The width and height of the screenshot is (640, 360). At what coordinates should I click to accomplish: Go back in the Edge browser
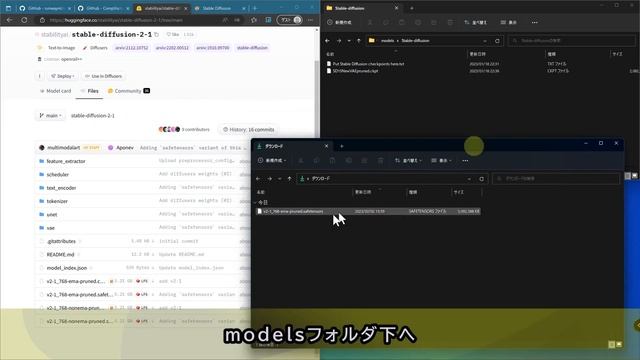[x=9, y=20]
